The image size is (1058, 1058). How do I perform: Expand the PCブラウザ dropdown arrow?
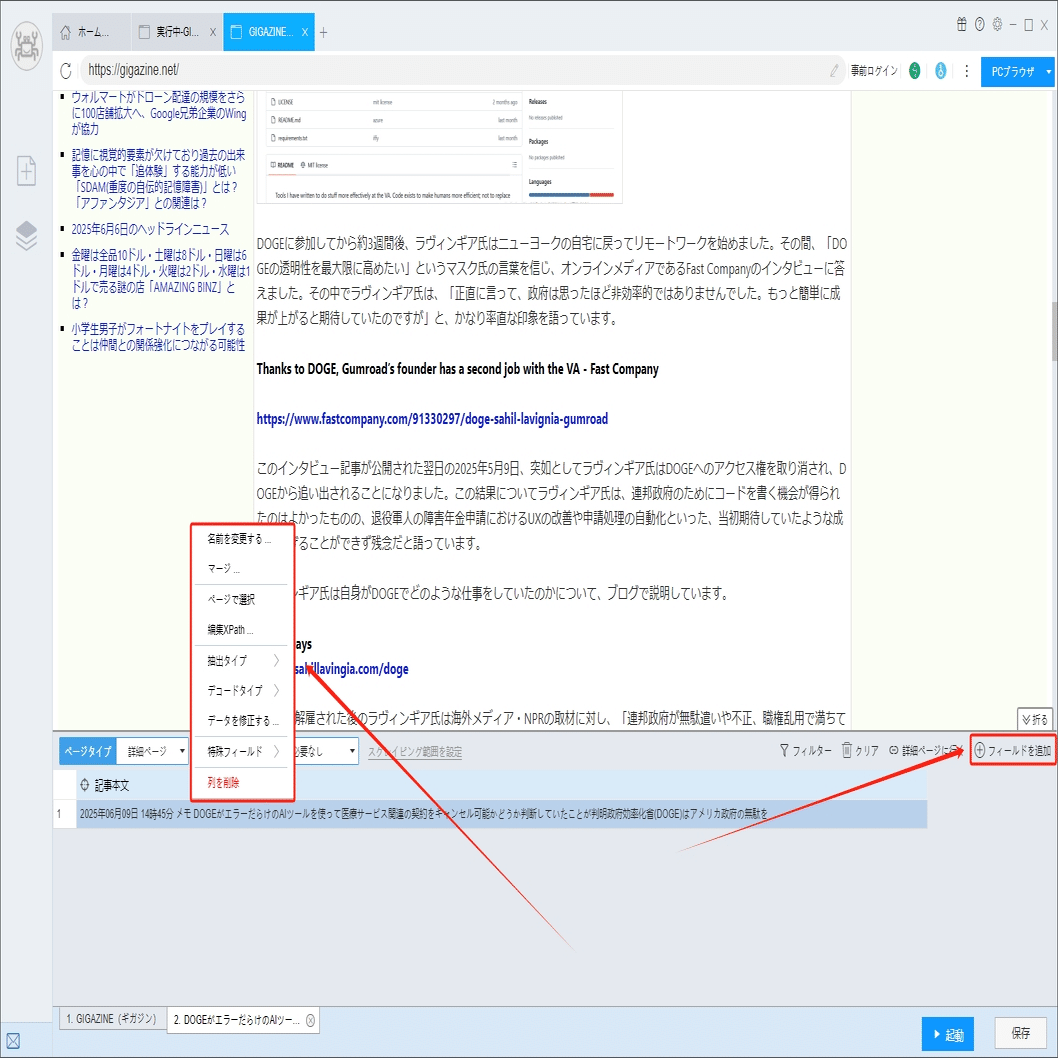pyautogui.click(x=1049, y=72)
